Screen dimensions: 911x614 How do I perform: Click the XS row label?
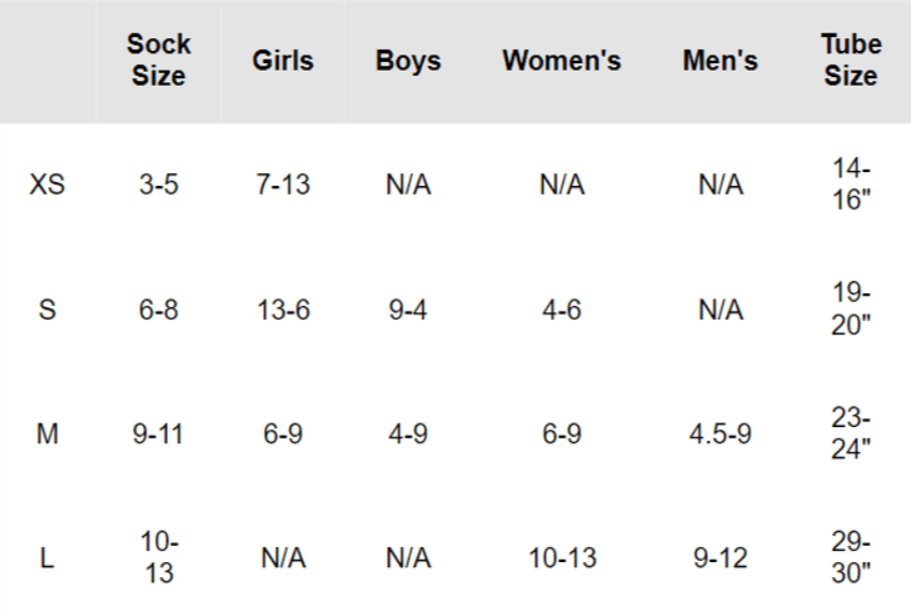(x=47, y=185)
